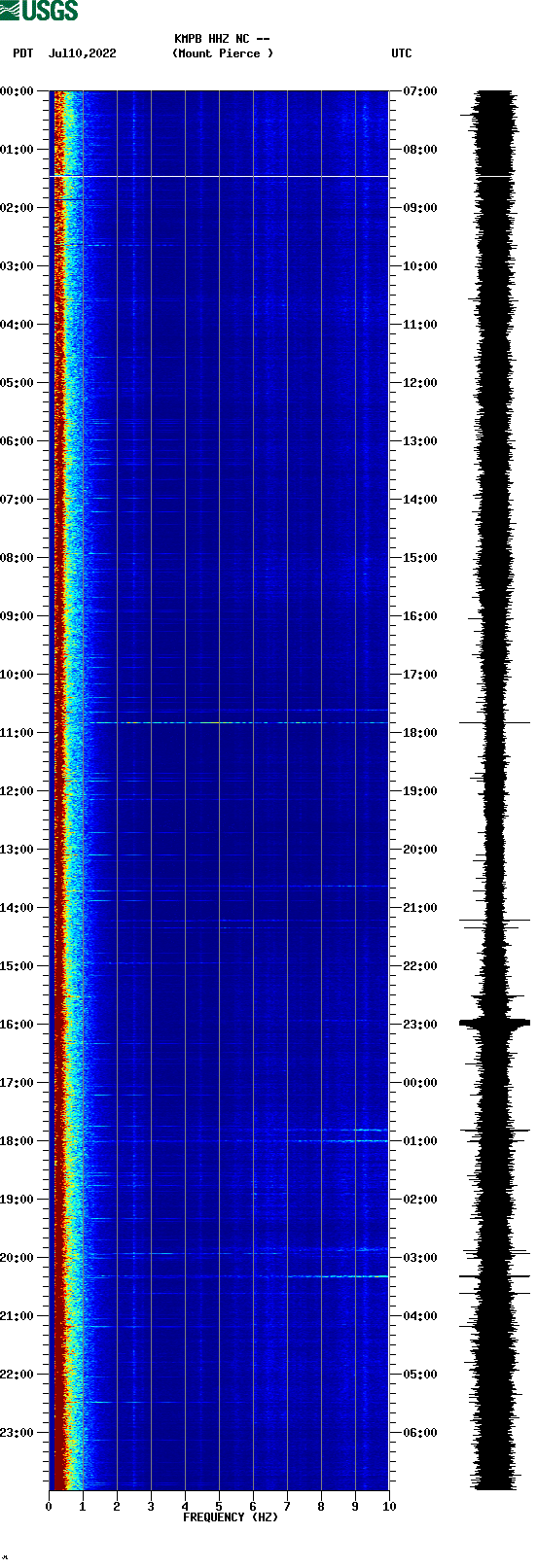This screenshot has height=1568, width=537.
Task: Click the frequency axis tick label 9
Action: pyautogui.click(x=355, y=1507)
